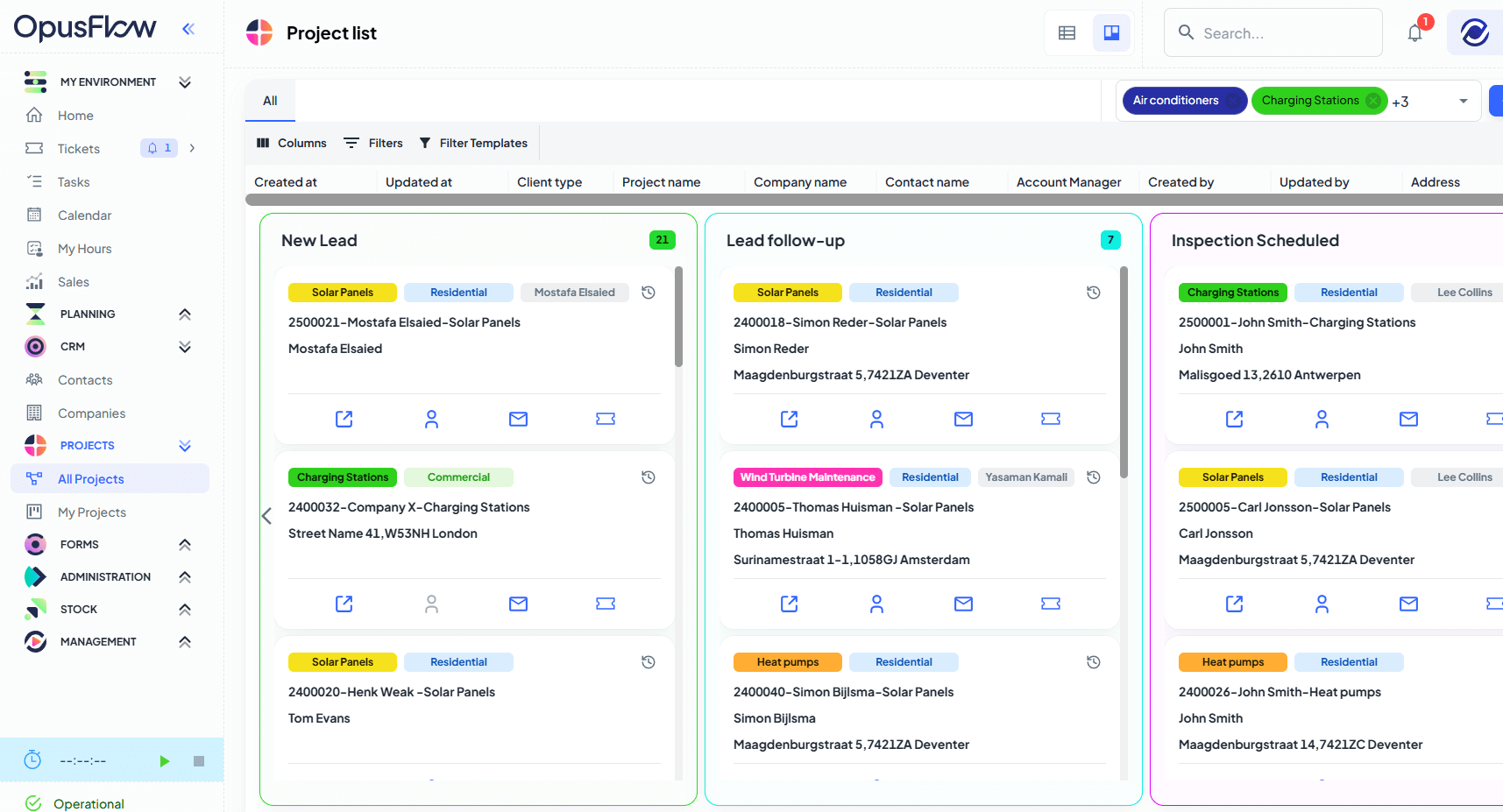1503x812 pixels.
Task: Send email from 2500005 Carl Jonsson card
Action: point(1409,604)
